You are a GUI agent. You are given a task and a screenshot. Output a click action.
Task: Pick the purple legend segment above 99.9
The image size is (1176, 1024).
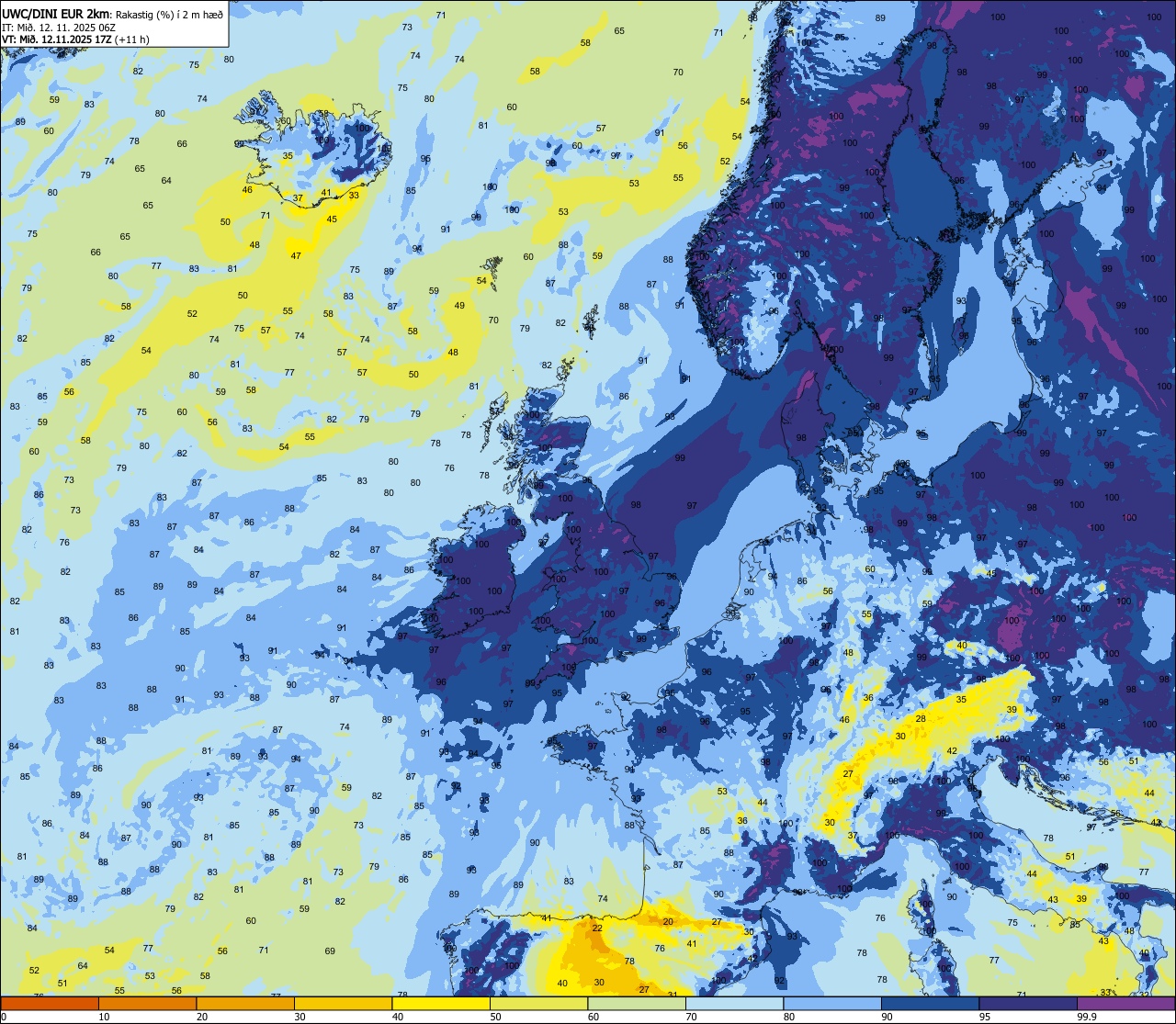click(1125, 1003)
